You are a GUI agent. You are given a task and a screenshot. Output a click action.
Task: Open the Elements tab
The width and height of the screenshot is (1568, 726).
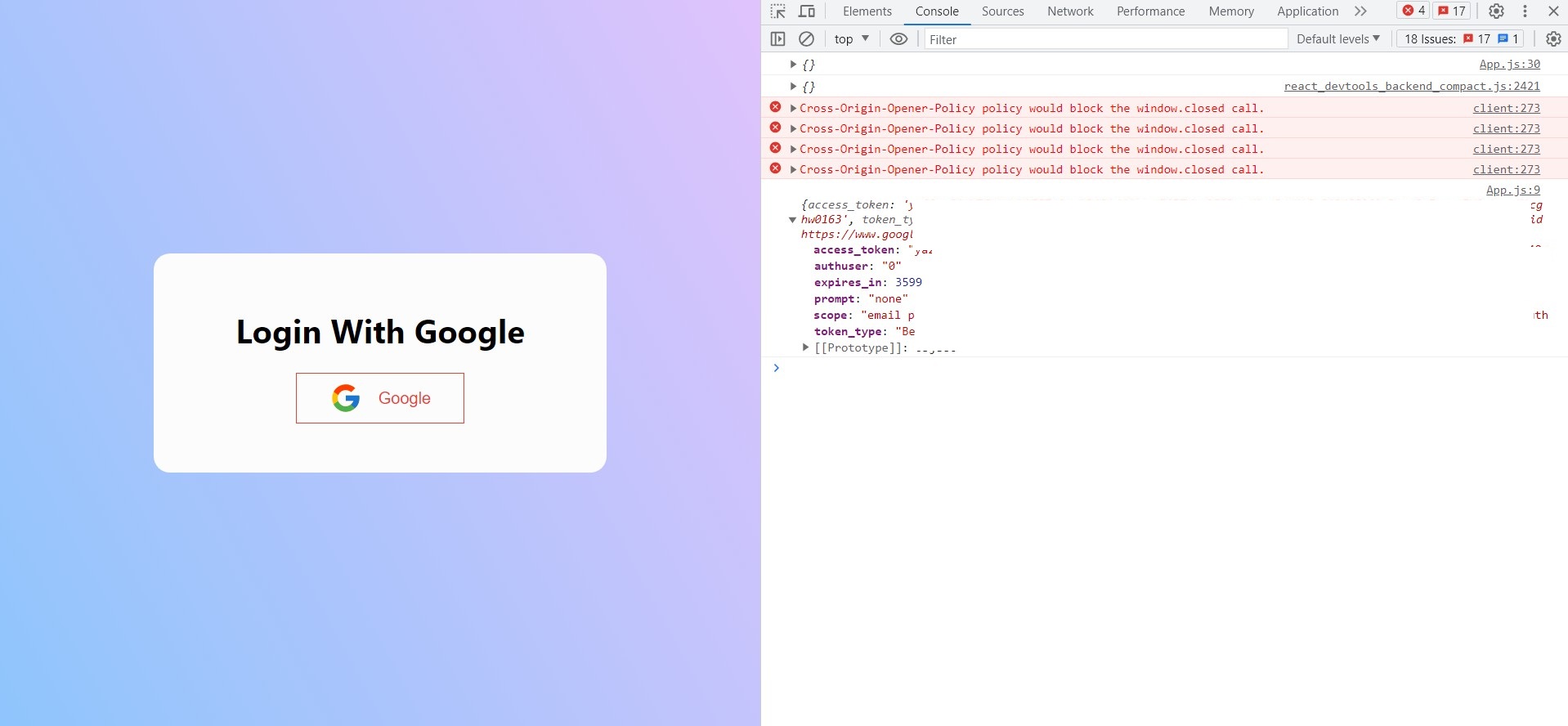coord(867,11)
